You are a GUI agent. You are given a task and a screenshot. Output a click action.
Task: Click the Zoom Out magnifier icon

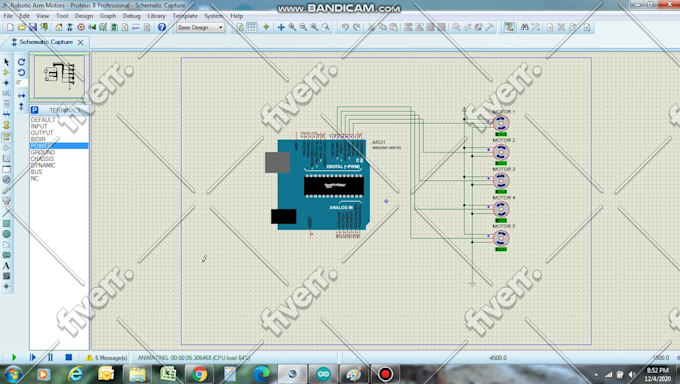(303, 27)
